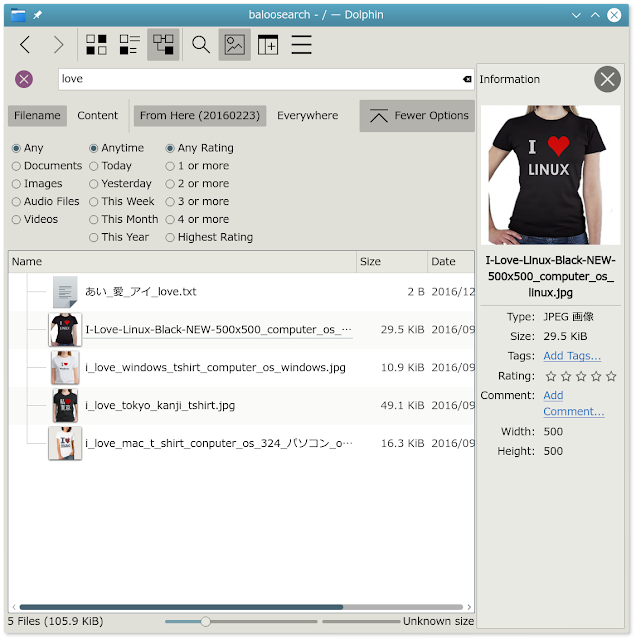Click 5 Files (105.9 KiB) status text
This screenshot has width=636, height=640.
click(x=56, y=621)
